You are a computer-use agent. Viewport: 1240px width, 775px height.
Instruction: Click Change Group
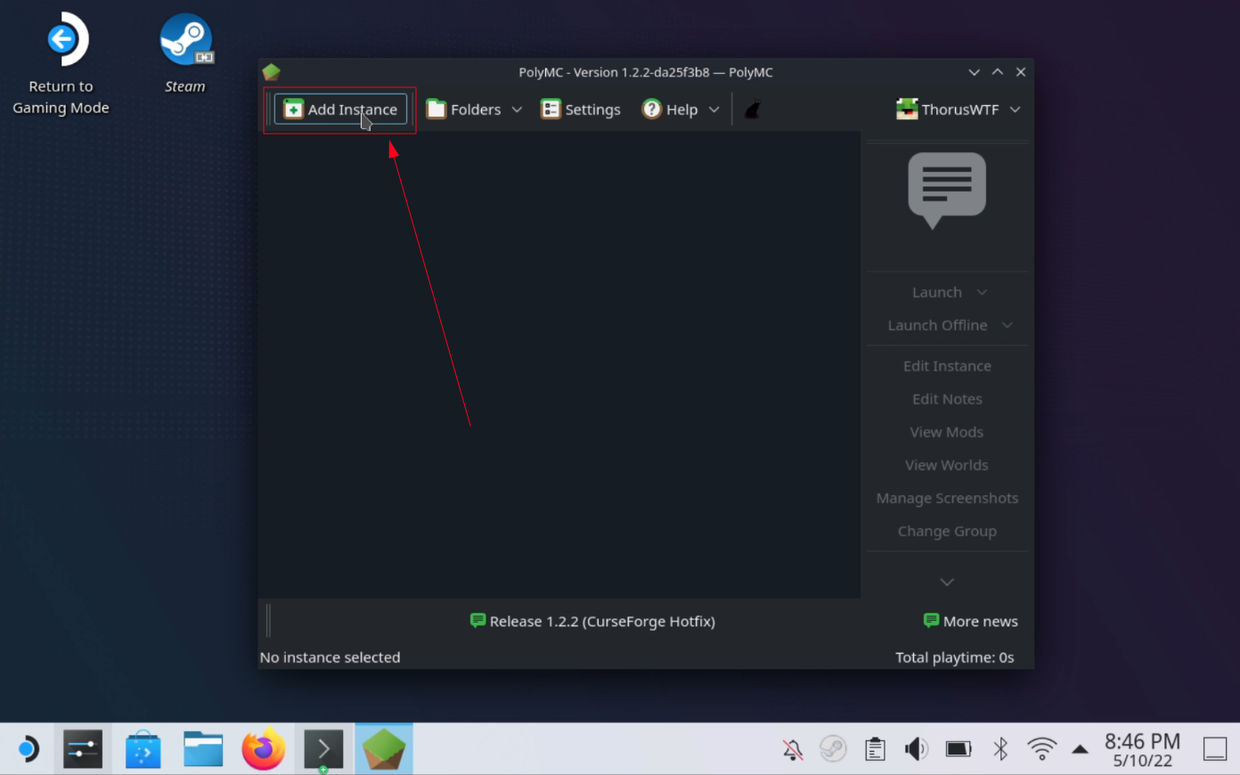click(947, 531)
